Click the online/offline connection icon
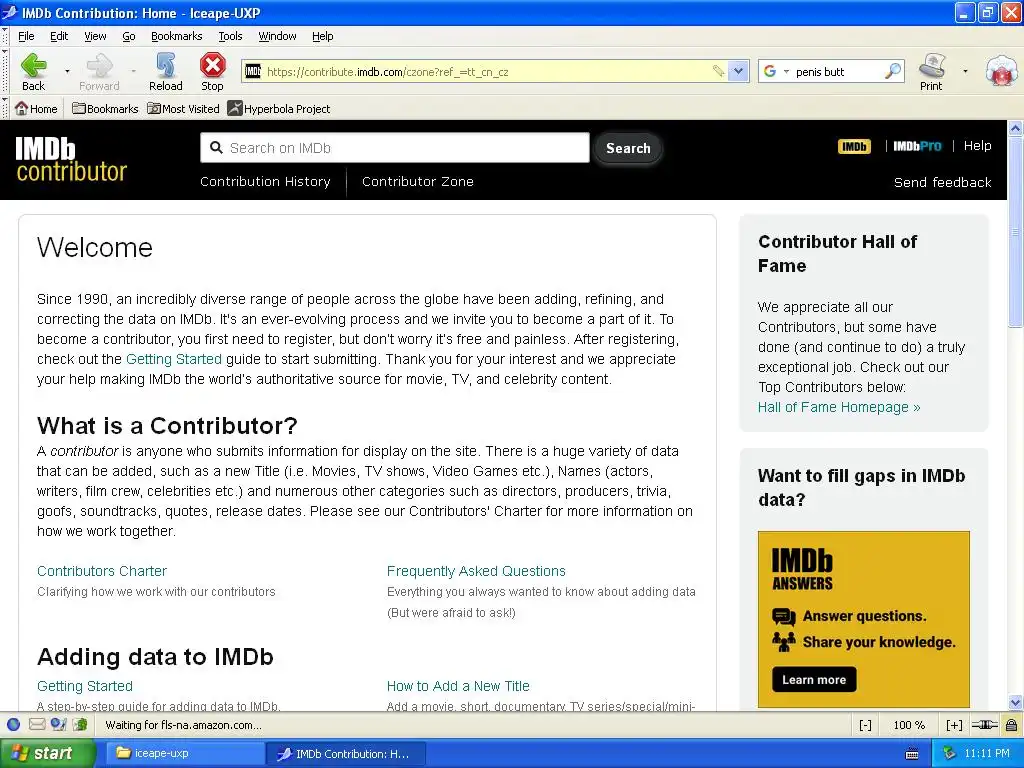This screenshot has height=768, width=1024. click(984, 725)
